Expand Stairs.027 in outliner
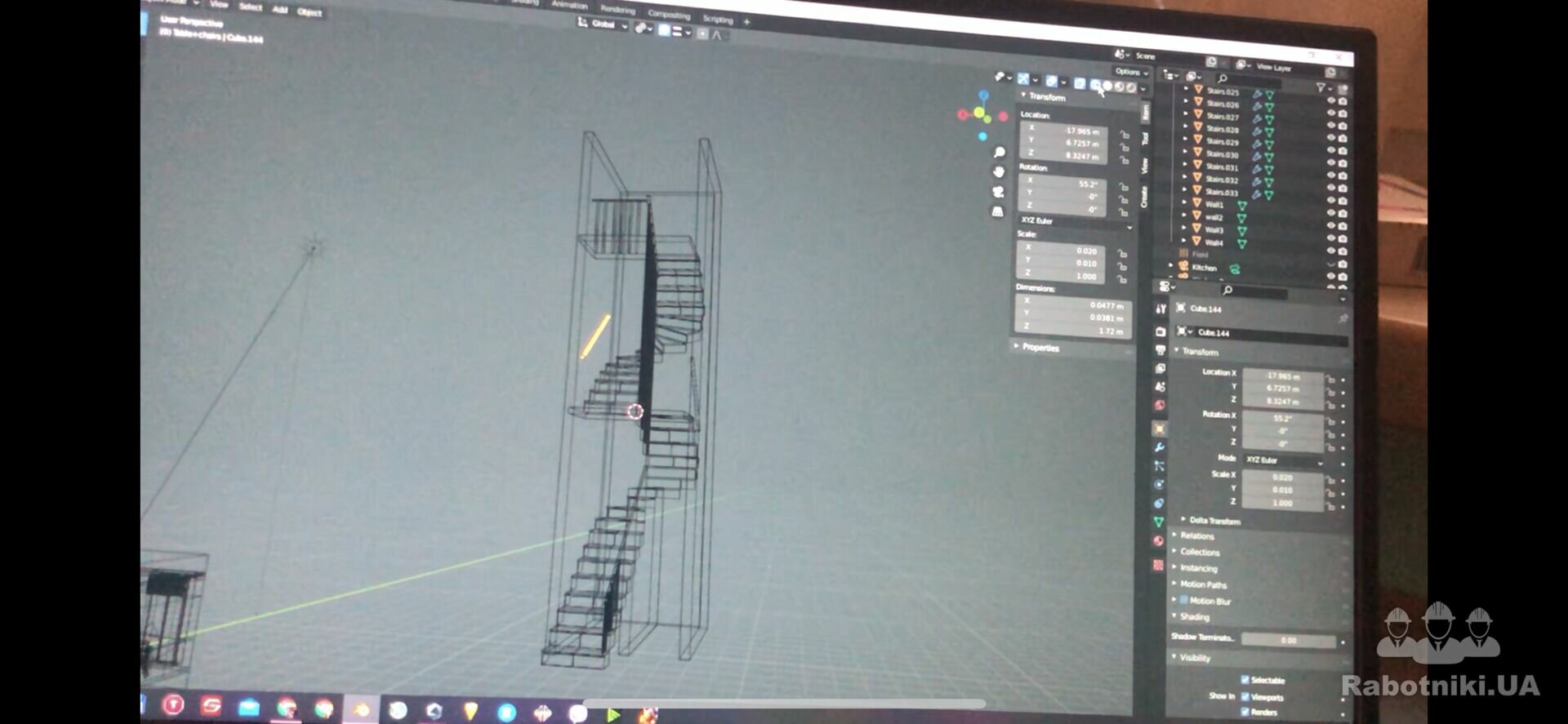The height and width of the screenshot is (724, 1568). [x=1186, y=114]
